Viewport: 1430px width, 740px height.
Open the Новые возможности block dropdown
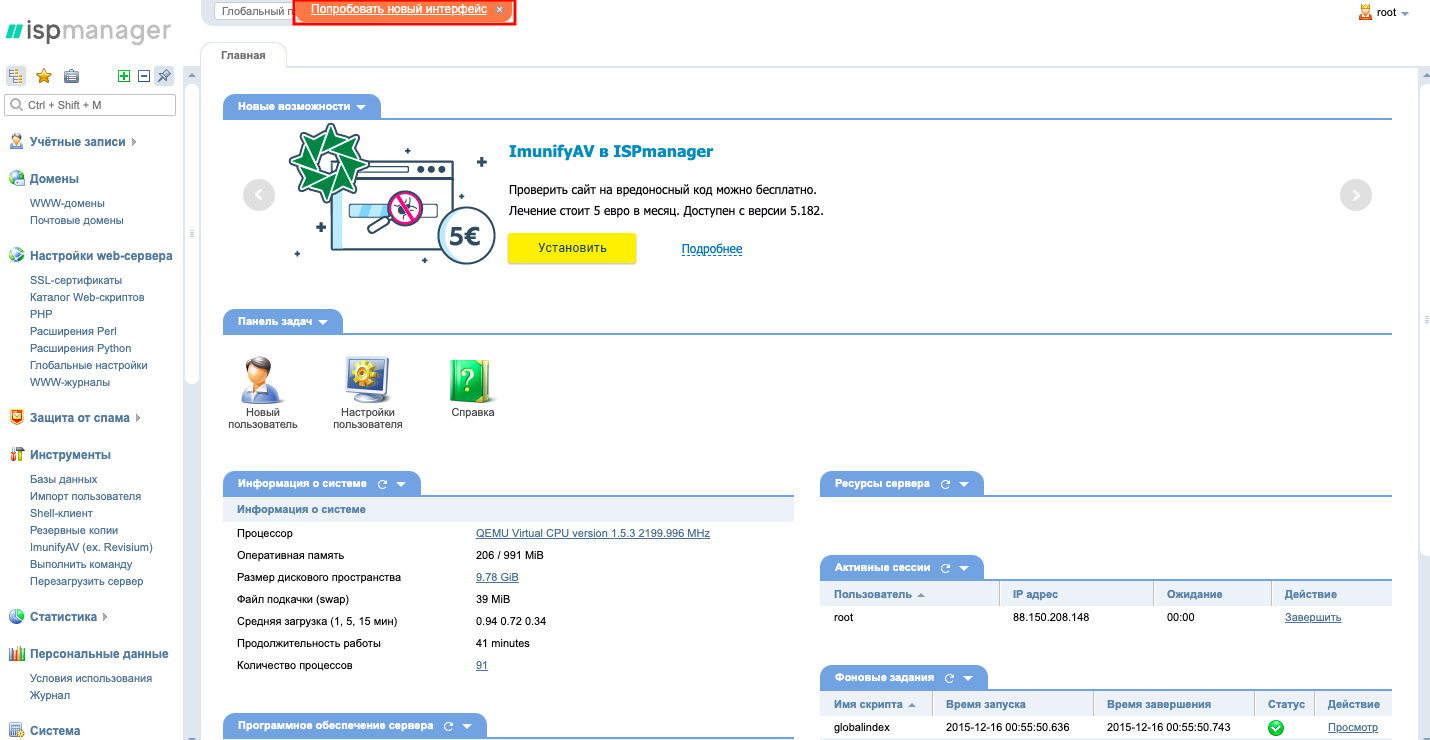click(x=361, y=107)
